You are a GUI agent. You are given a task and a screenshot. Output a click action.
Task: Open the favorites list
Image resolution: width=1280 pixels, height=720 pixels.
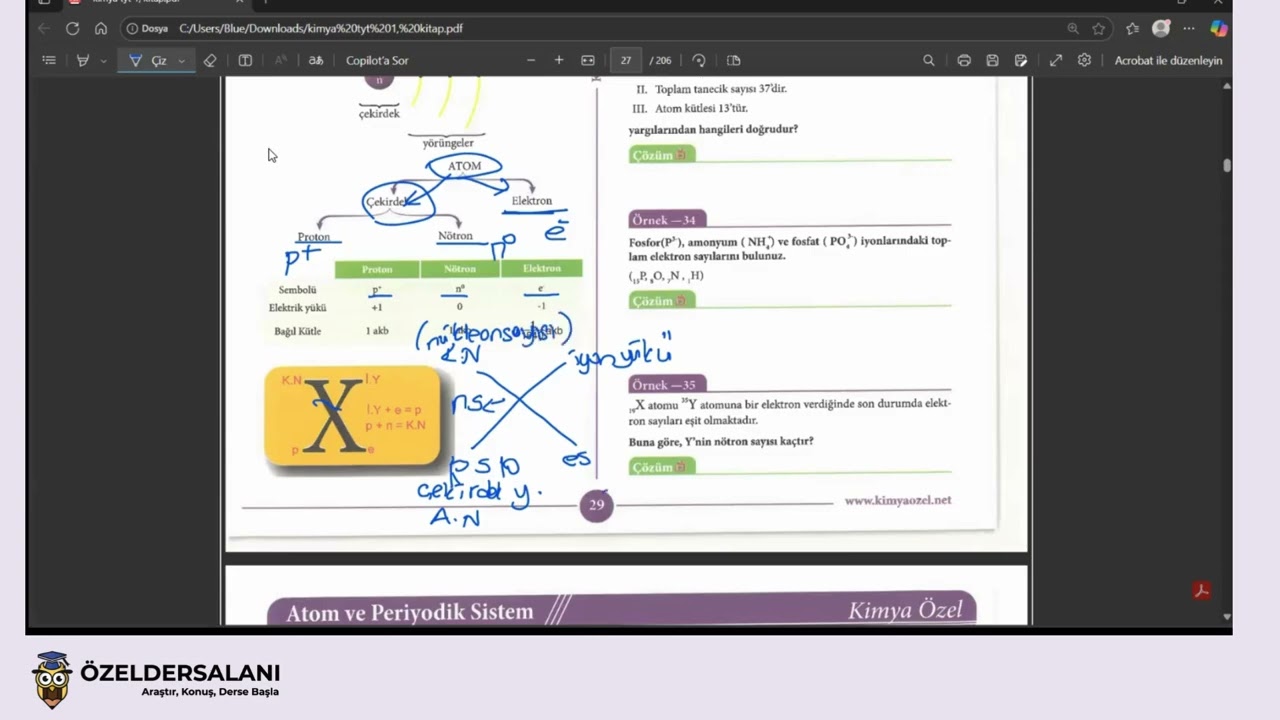(x=1133, y=28)
